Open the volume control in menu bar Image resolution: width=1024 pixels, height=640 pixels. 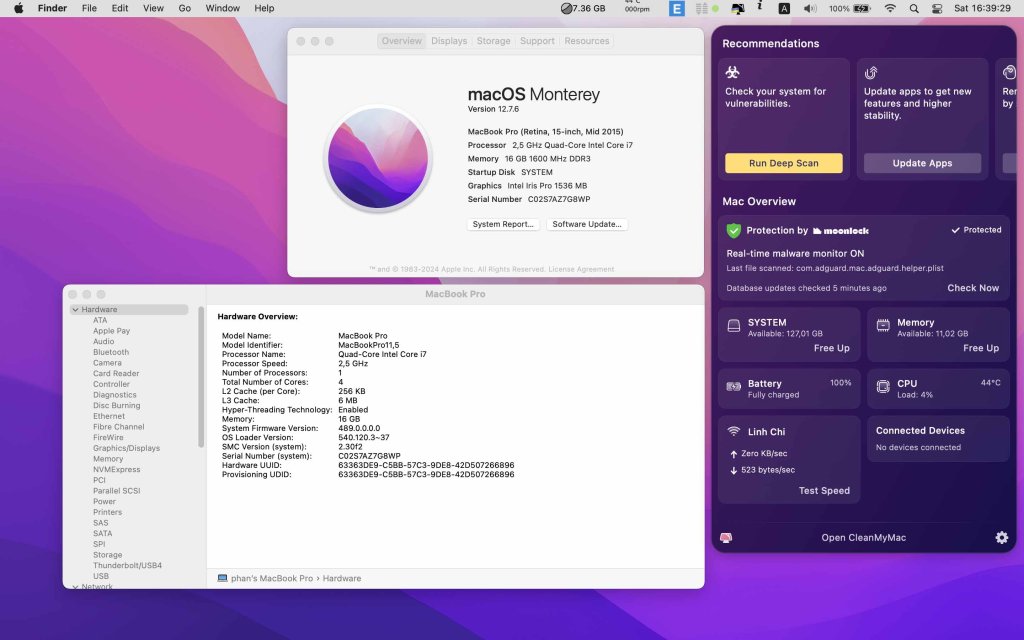click(x=810, y=8)
